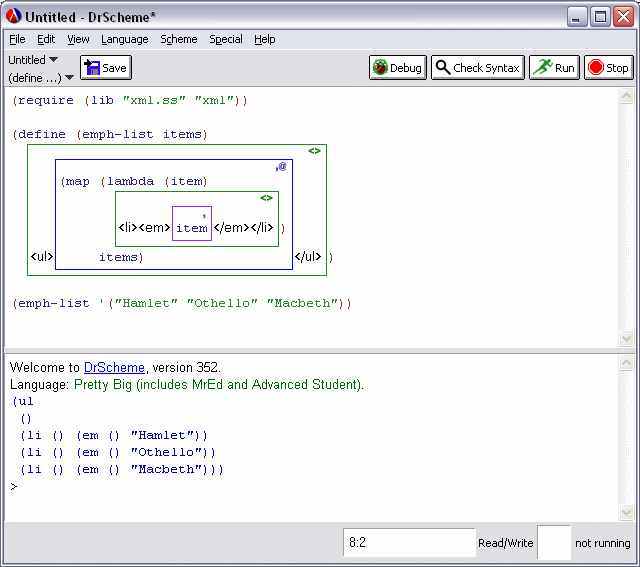Click 'emph-list' in the define line
This screenshot has width=640, height=567.
pyautogui.click(x=118, y=134)
